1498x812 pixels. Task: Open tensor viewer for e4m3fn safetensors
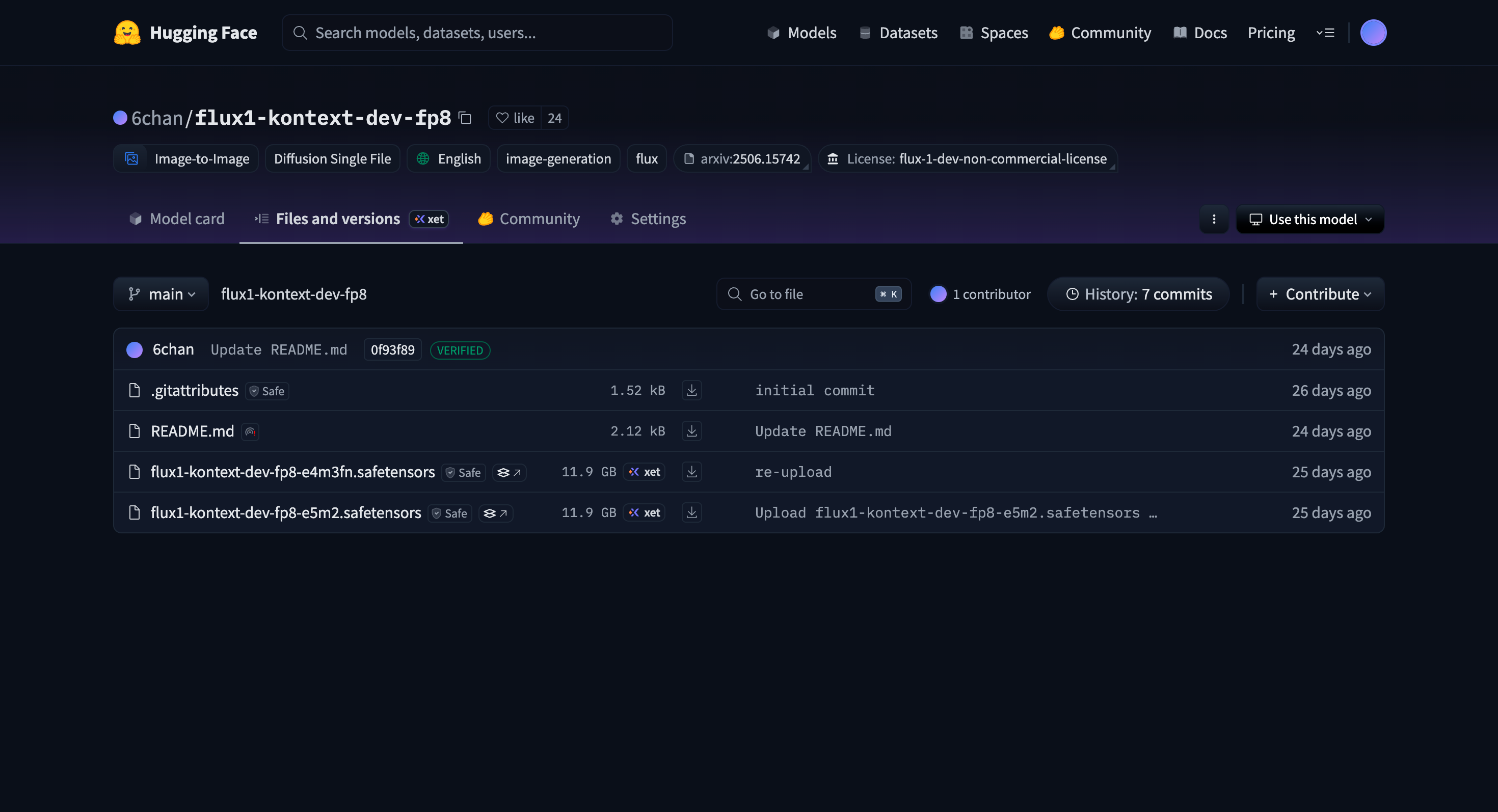click(509, 472)
